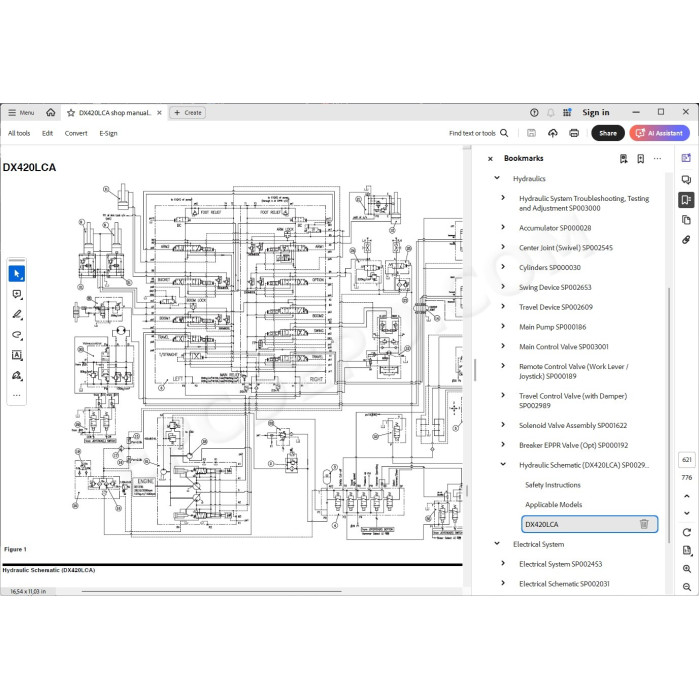Collapse the Electrical System bookmark group

click(497, 544)
